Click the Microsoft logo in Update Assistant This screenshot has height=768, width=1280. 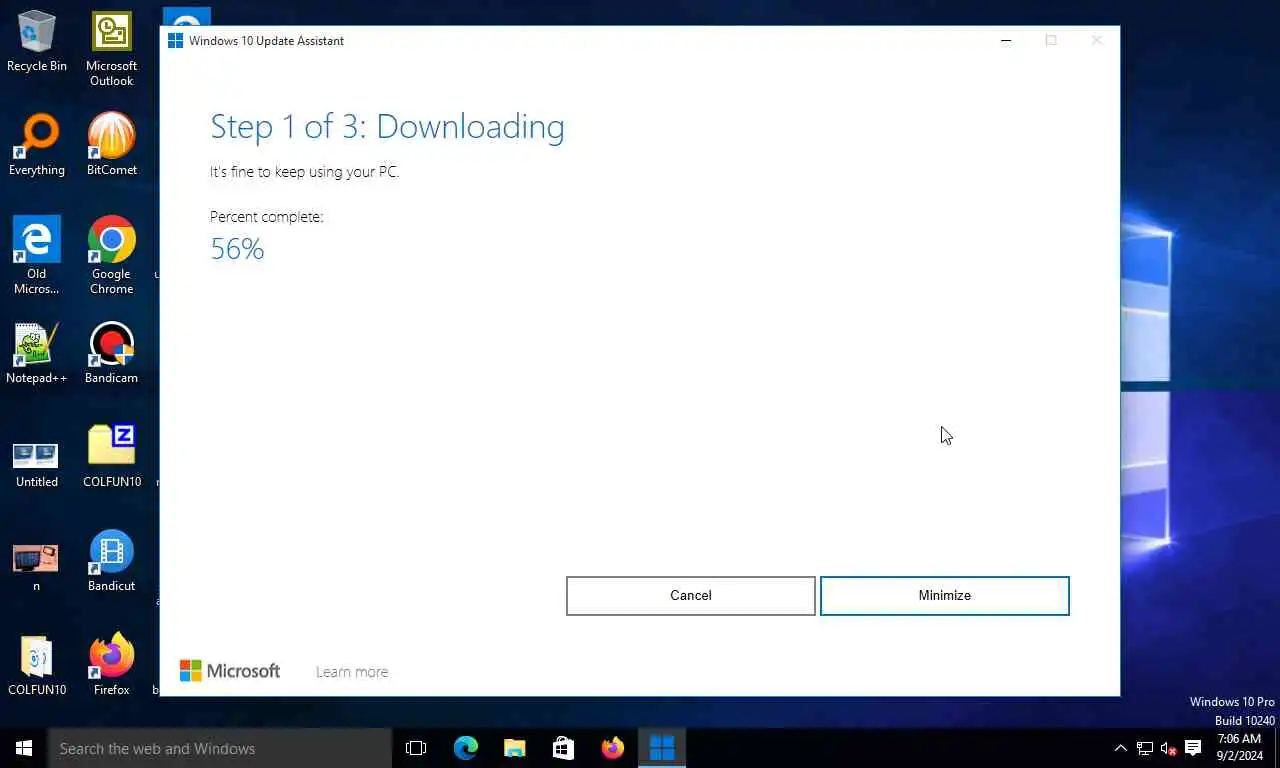230,671
